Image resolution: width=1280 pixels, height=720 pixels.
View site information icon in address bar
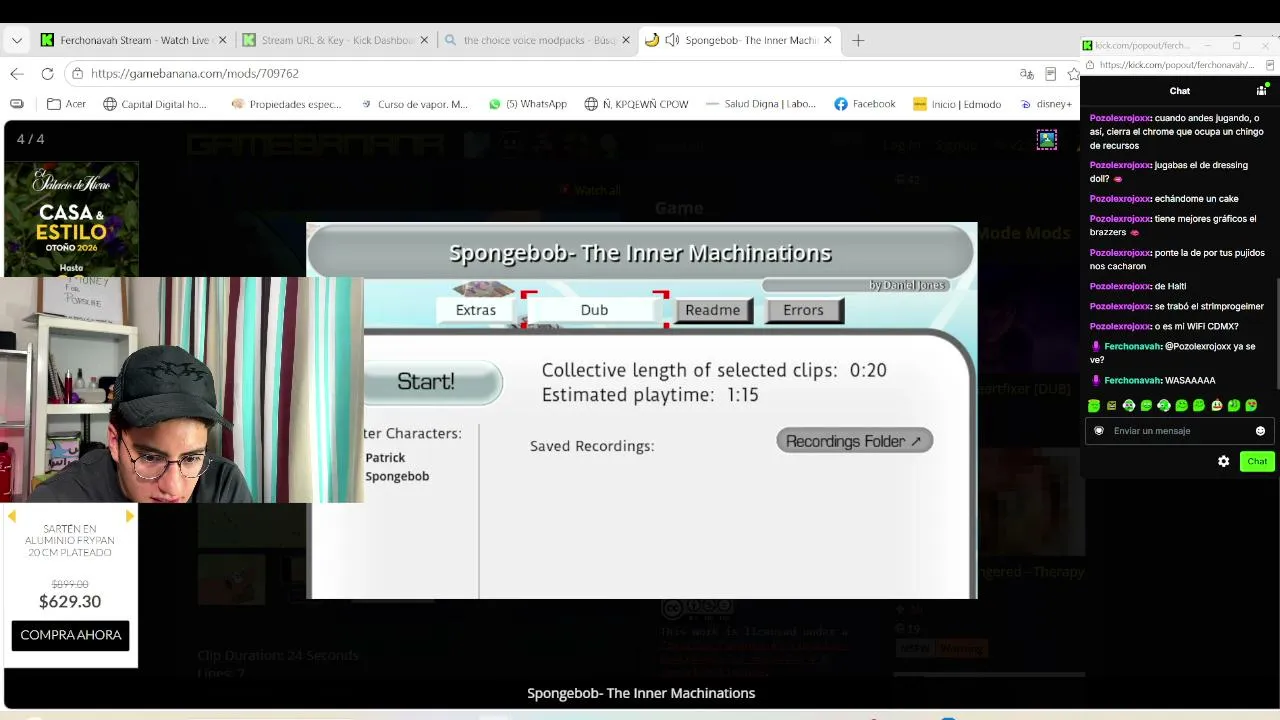[77, 73]
